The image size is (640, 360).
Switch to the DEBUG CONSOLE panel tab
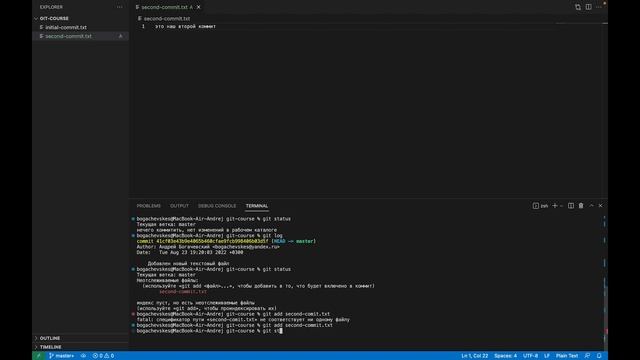217,206
